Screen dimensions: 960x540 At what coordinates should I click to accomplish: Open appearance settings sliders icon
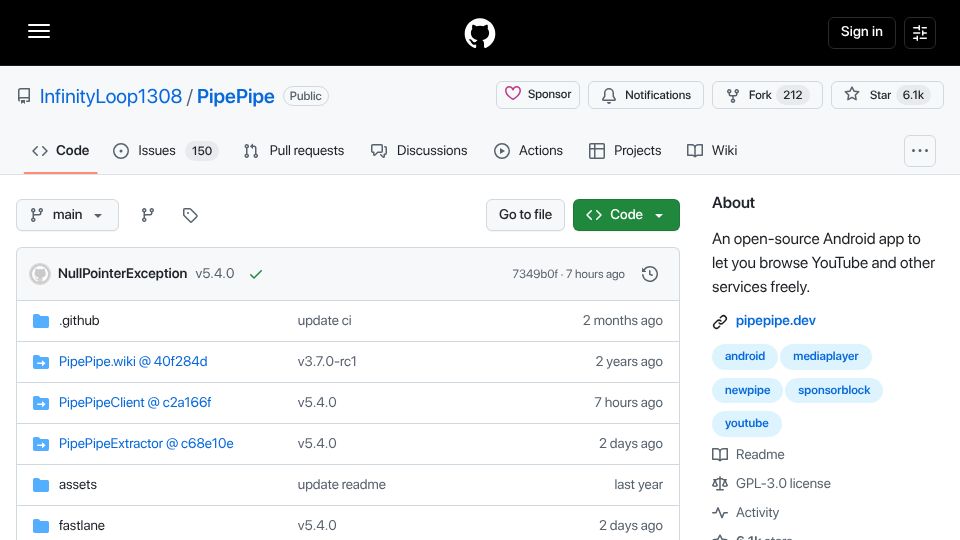pos(920,32)
